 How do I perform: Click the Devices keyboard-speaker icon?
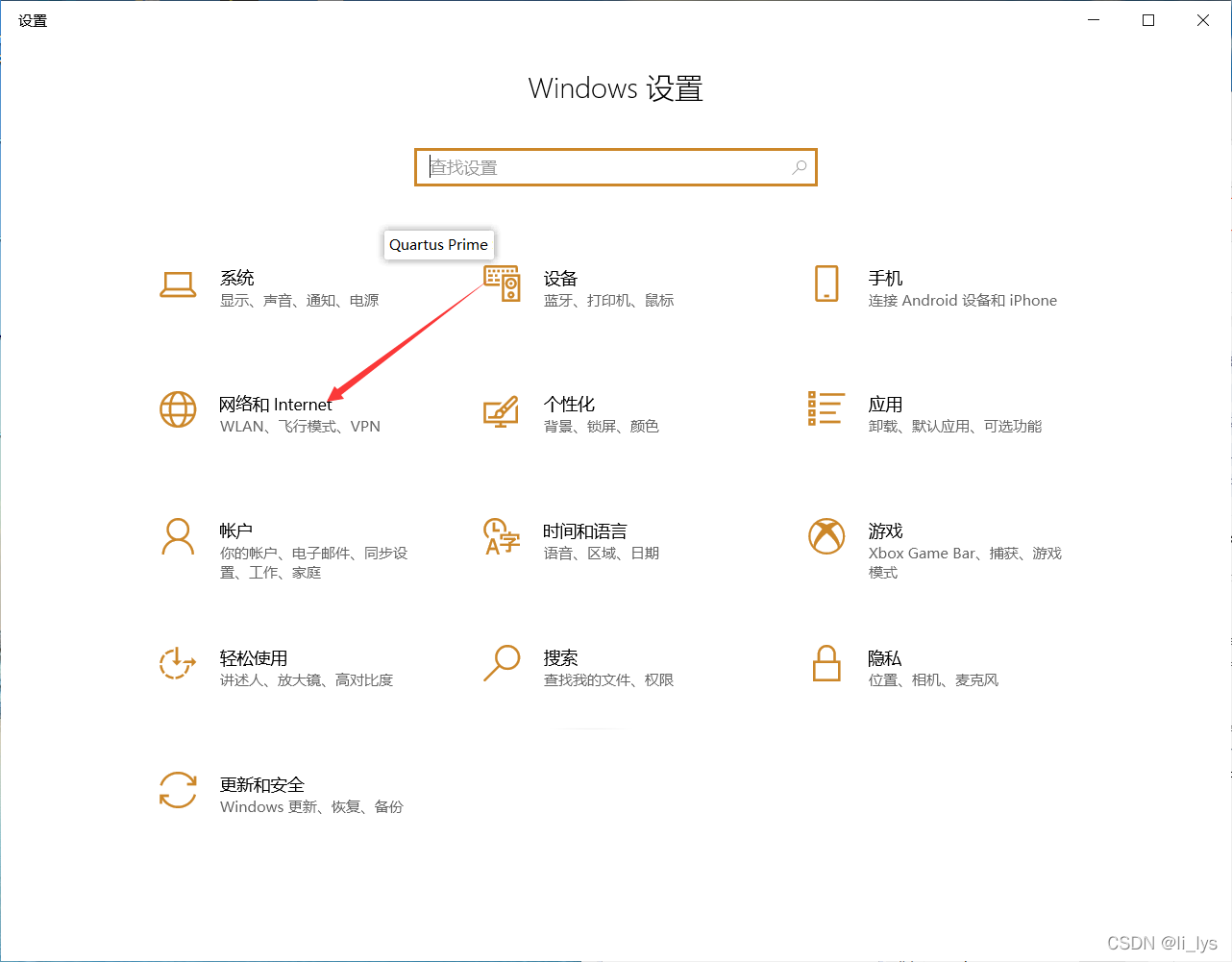502,284
